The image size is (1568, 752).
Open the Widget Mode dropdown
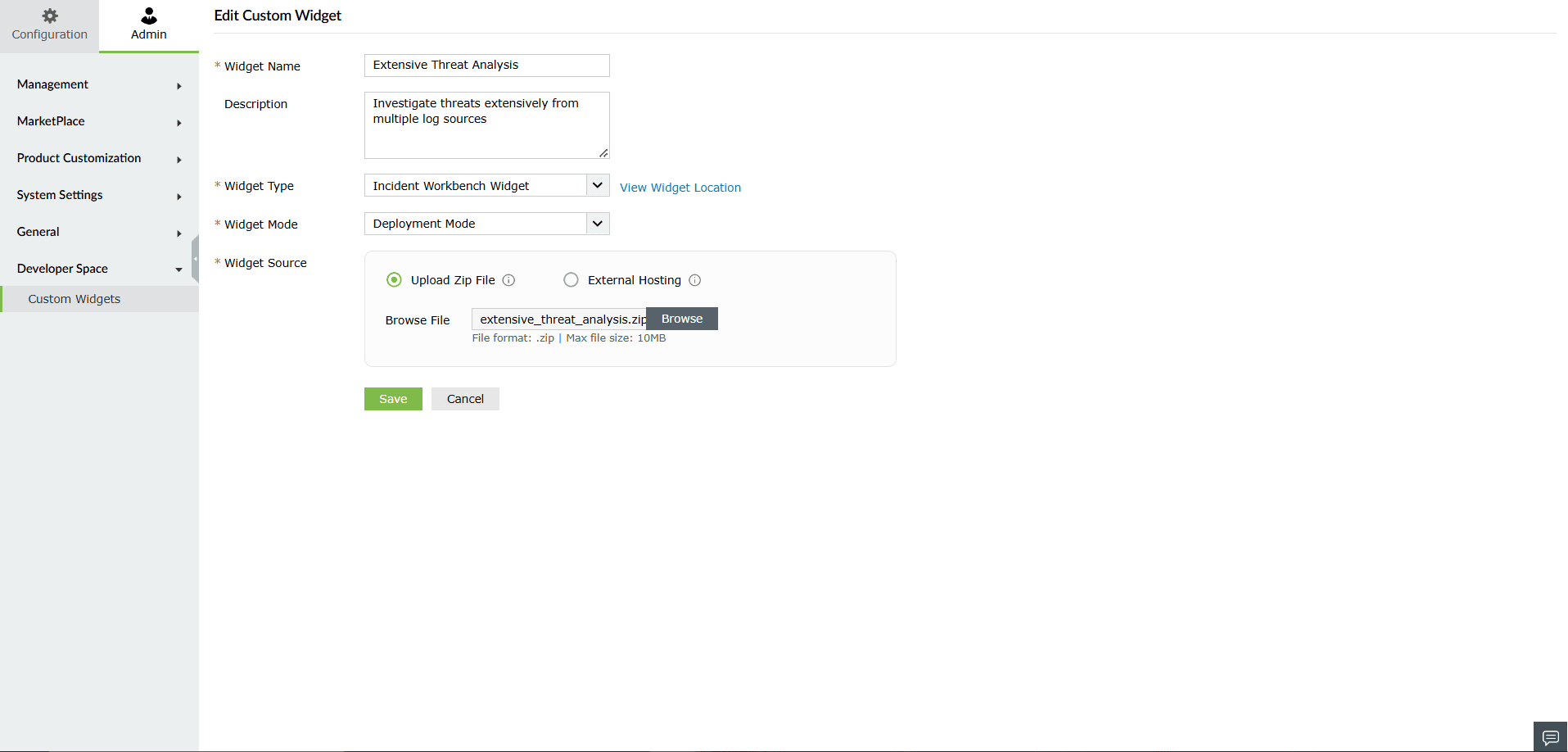(597, 223)
